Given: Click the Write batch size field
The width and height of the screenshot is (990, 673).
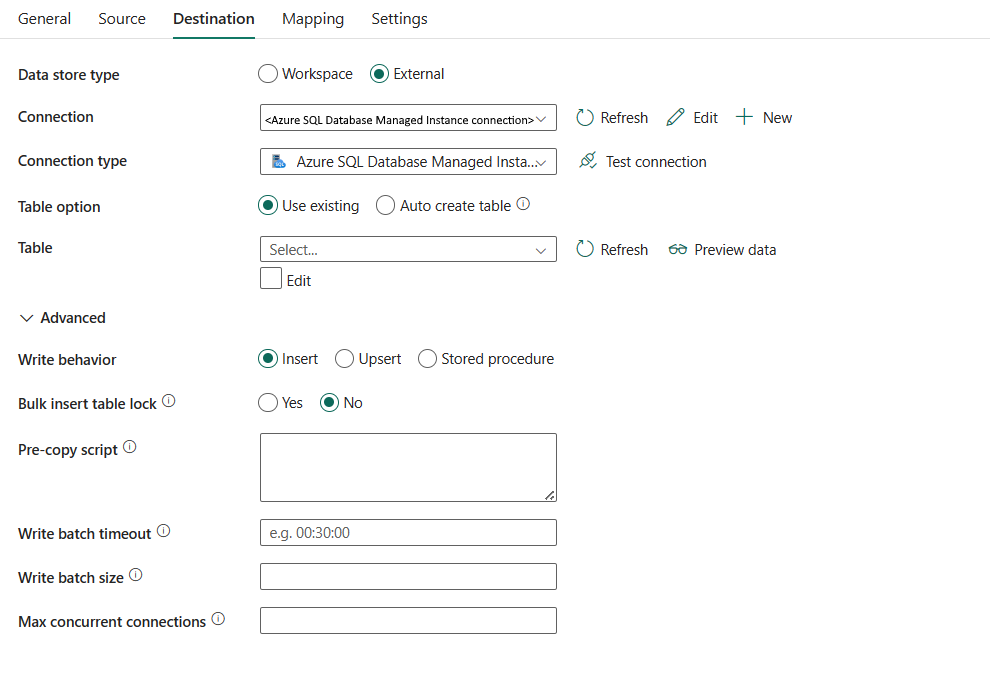Looking at the screenshot, I should click(x=408, y=576).
